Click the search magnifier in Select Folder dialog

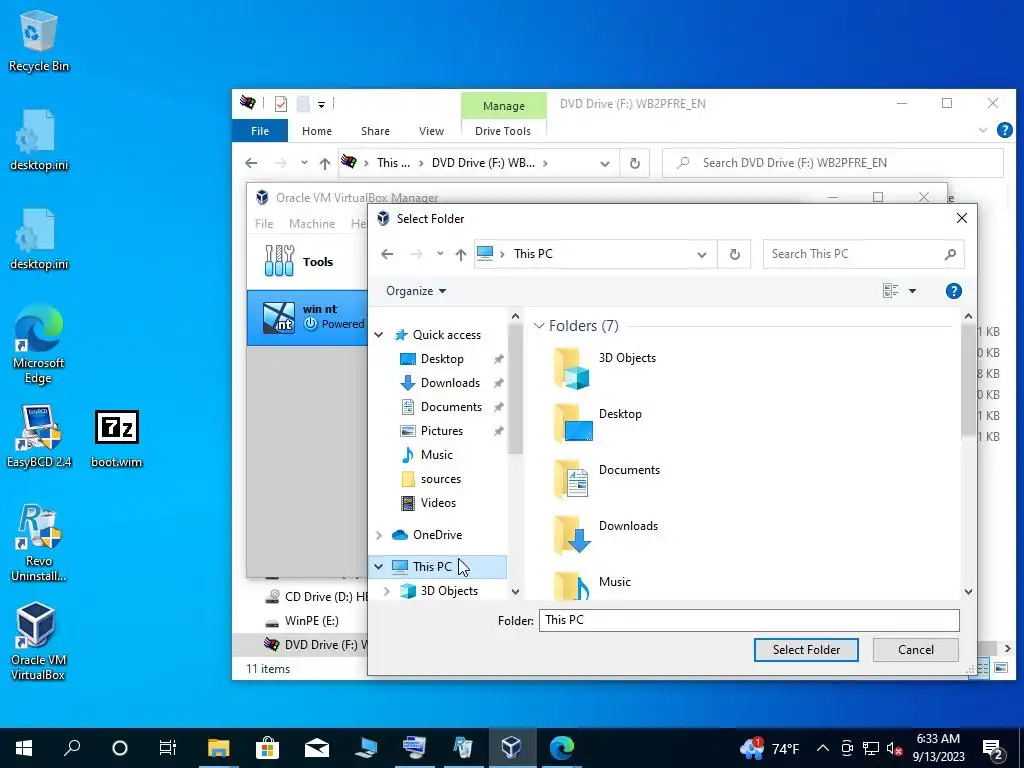coord(950,254)
